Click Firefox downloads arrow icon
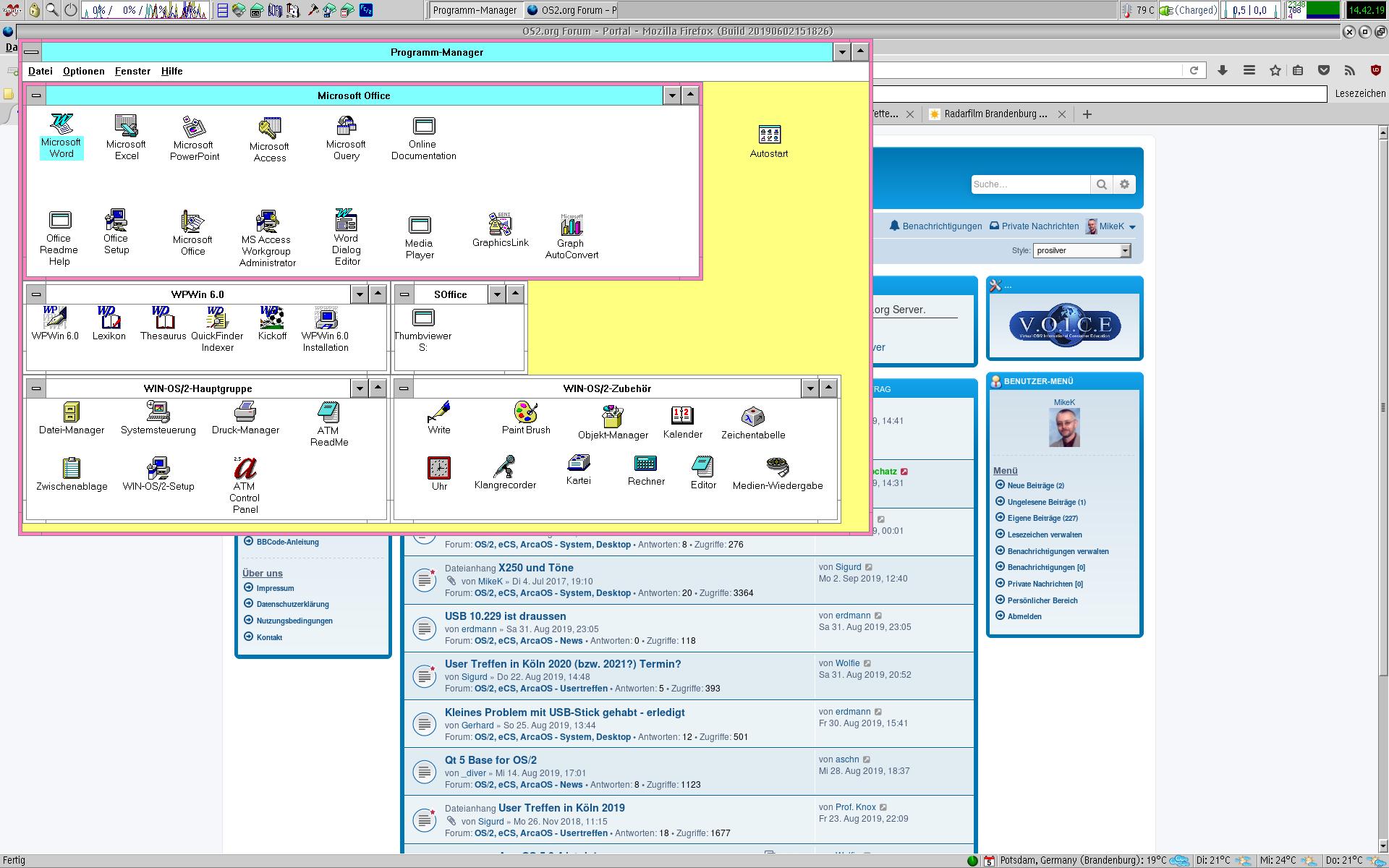Image resolution: width=1389 pixels, height=868 pixels. [x=1223, y=70]
